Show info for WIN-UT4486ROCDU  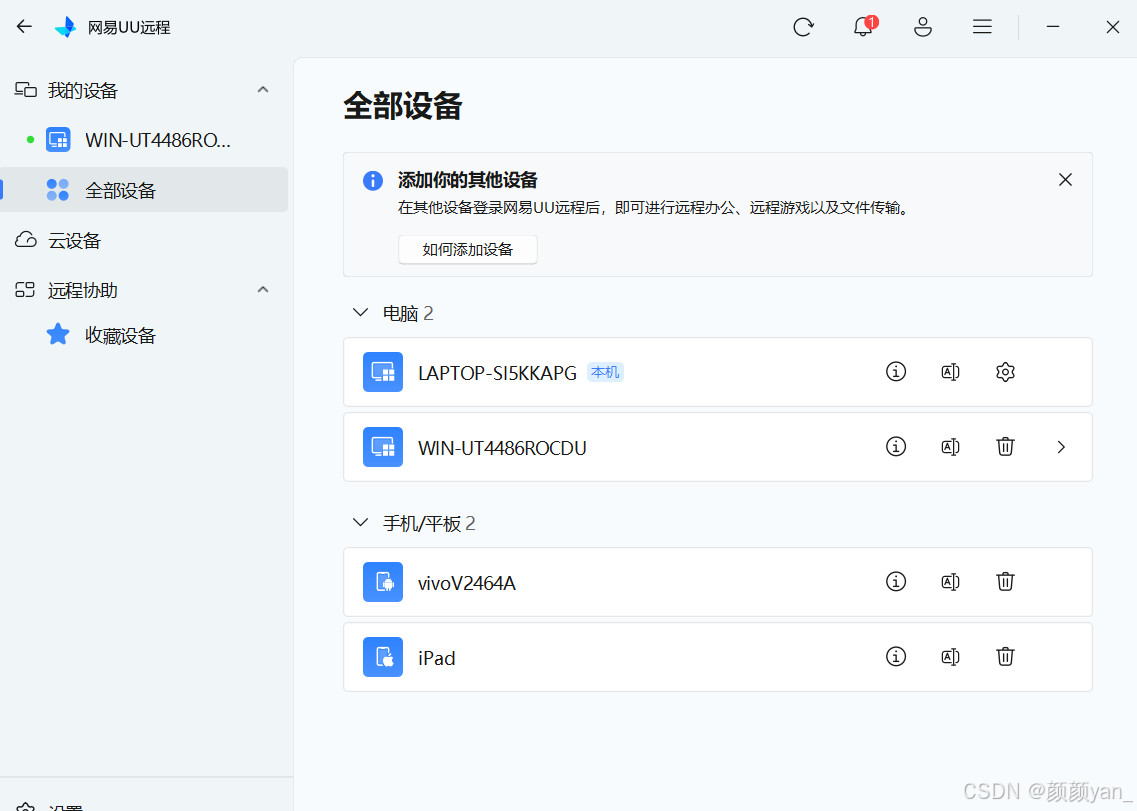pyautogui.click(x=896, y=446)
